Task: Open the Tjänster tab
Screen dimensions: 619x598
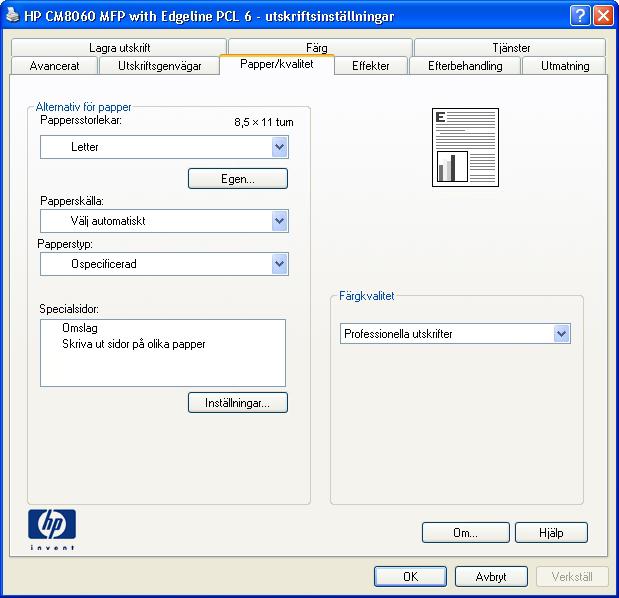Action: coord(511,48)
